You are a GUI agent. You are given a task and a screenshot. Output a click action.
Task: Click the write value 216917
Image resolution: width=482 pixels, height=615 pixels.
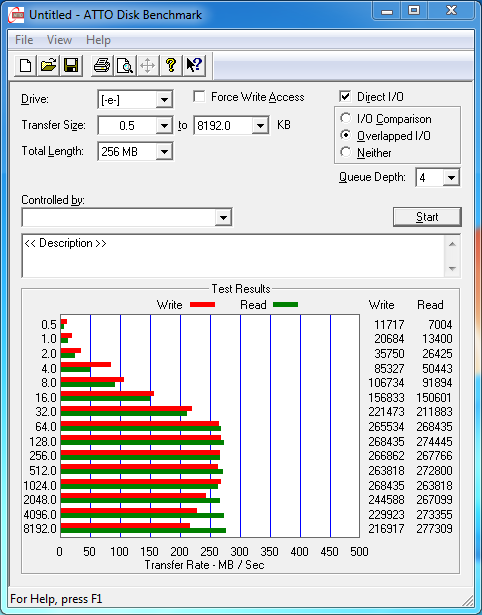[386, 529]
